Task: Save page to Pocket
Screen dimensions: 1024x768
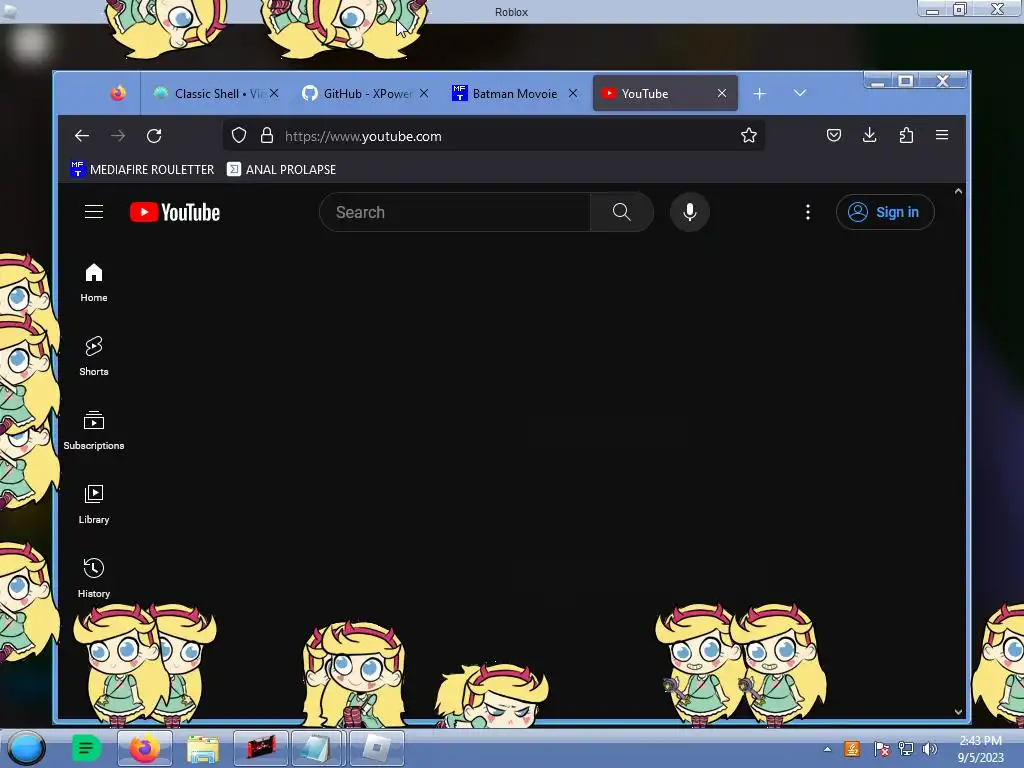Action: 833,135
